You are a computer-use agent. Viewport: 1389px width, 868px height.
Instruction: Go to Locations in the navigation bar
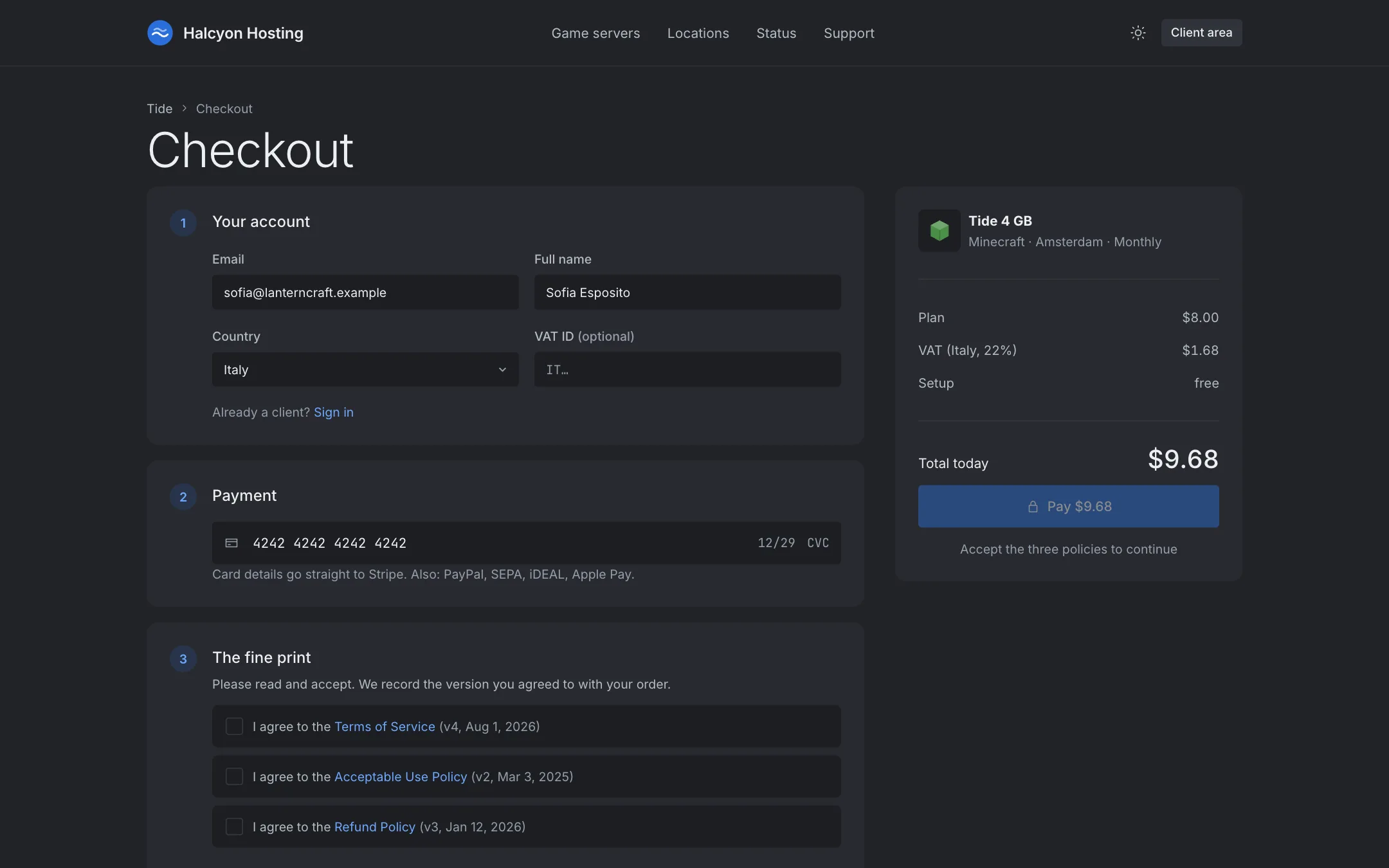(x=698, y=33)
